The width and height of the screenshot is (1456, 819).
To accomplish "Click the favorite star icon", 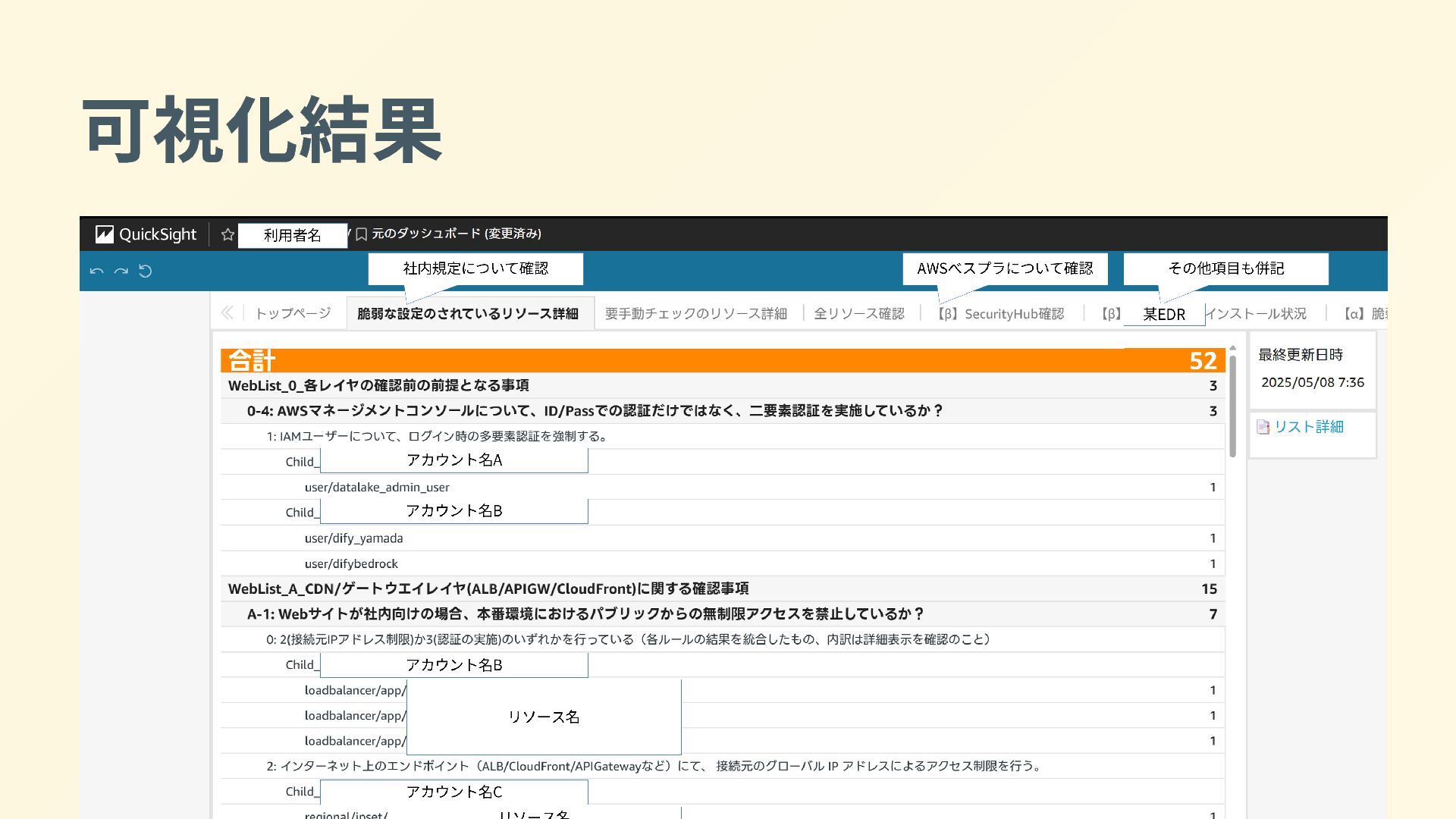I will pos(227,235).
